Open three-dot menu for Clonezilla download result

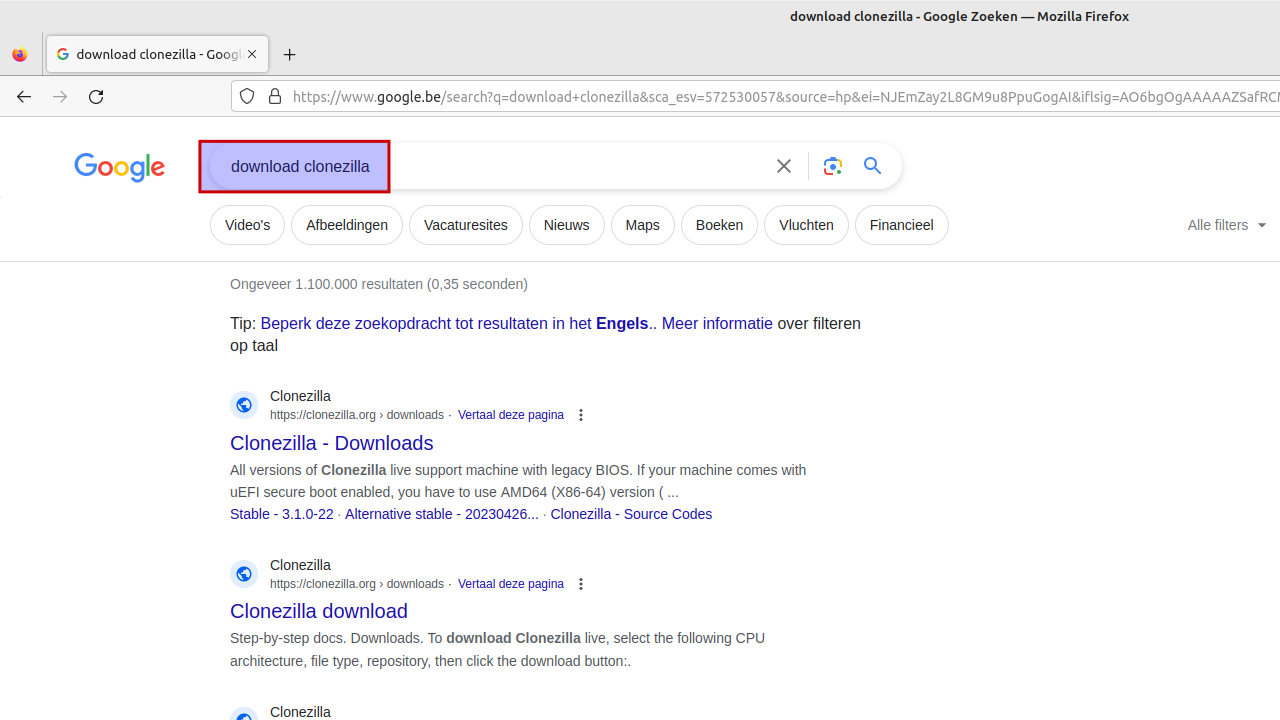tap(581, 584)
